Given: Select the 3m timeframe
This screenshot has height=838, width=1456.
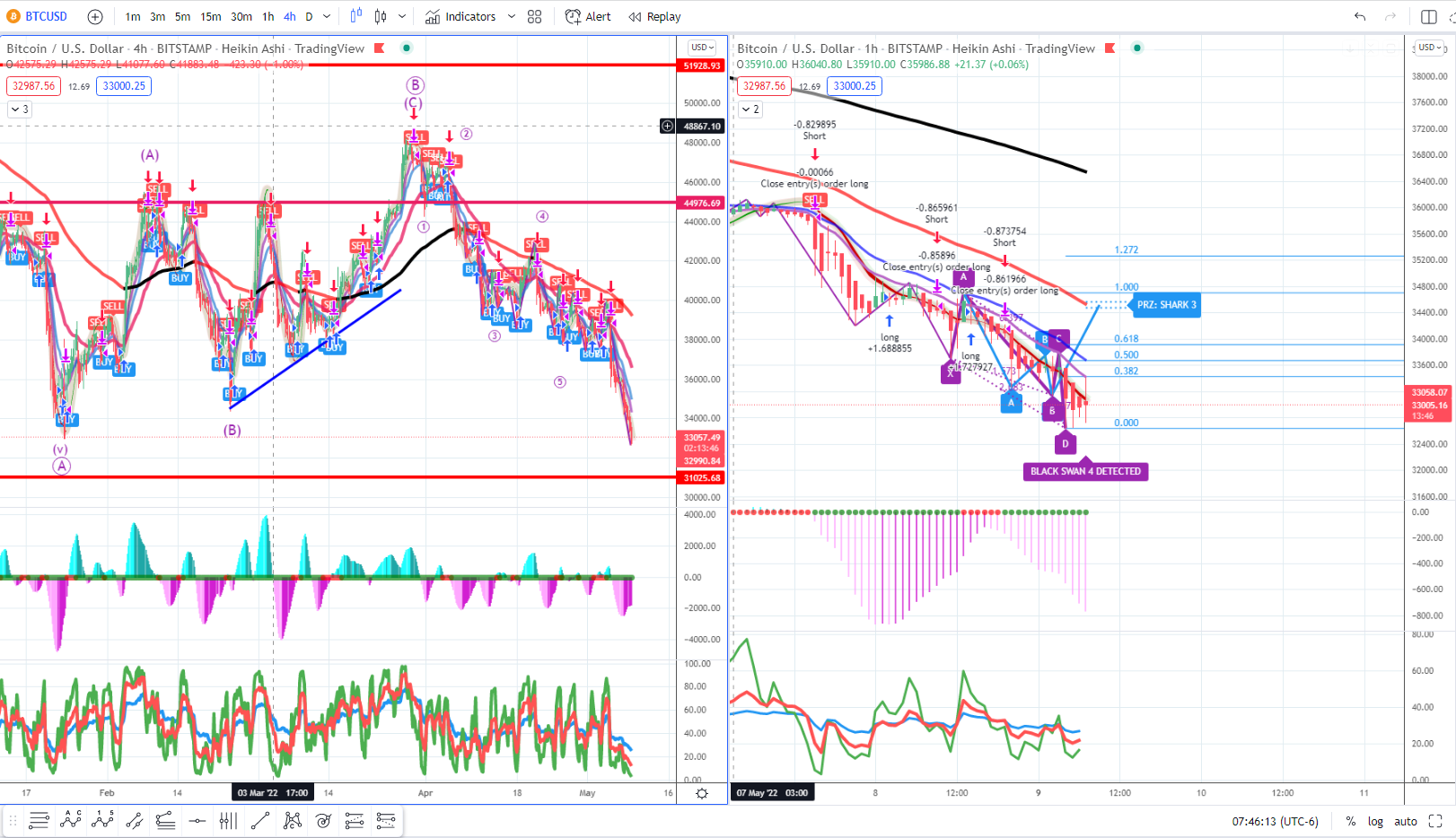Looking at the screenshot, I should click(x=158, y=16).
